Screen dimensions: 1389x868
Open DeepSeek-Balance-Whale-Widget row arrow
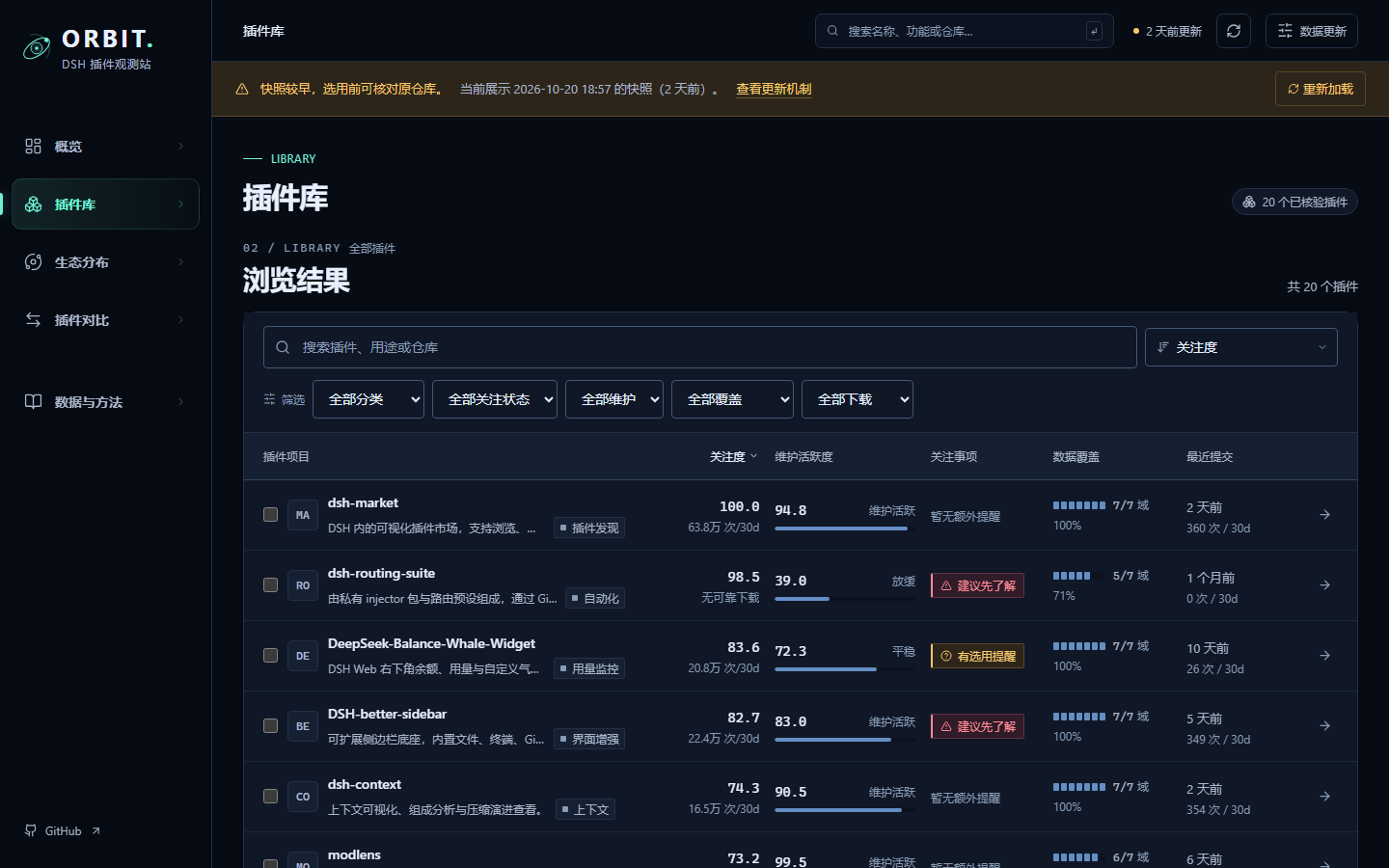point(1325,656)
